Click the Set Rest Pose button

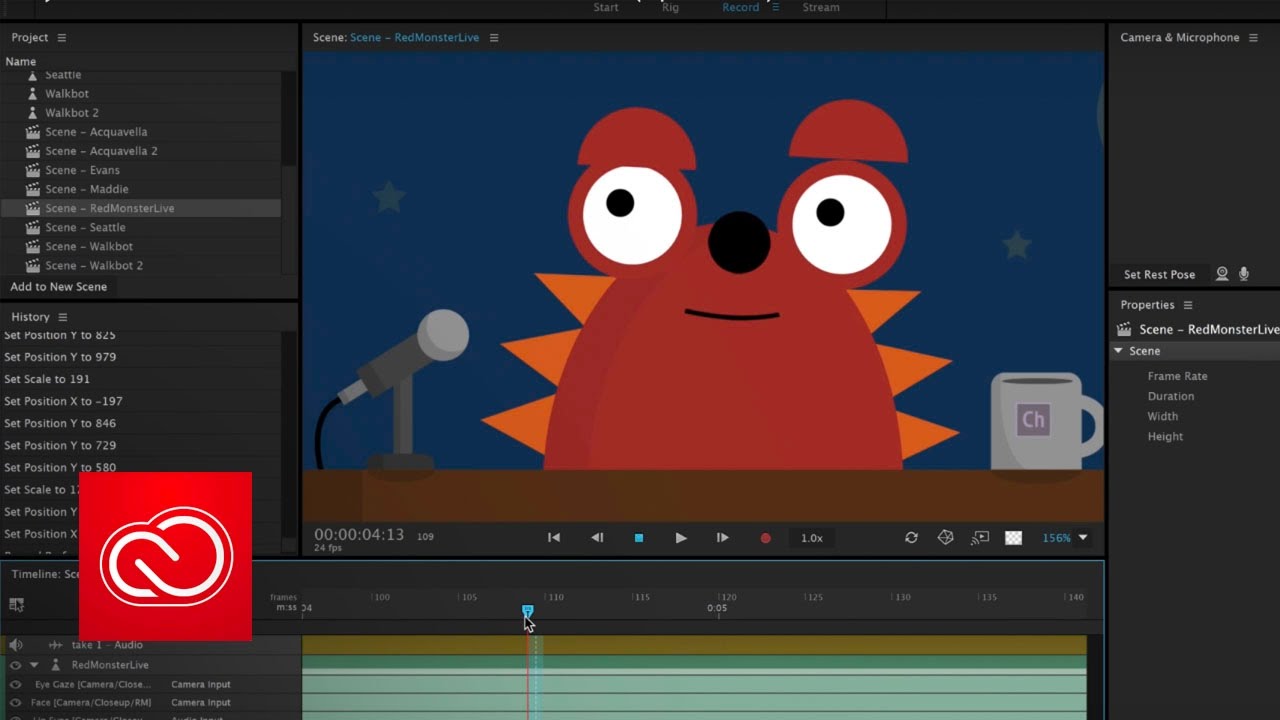click(1160, 274)
